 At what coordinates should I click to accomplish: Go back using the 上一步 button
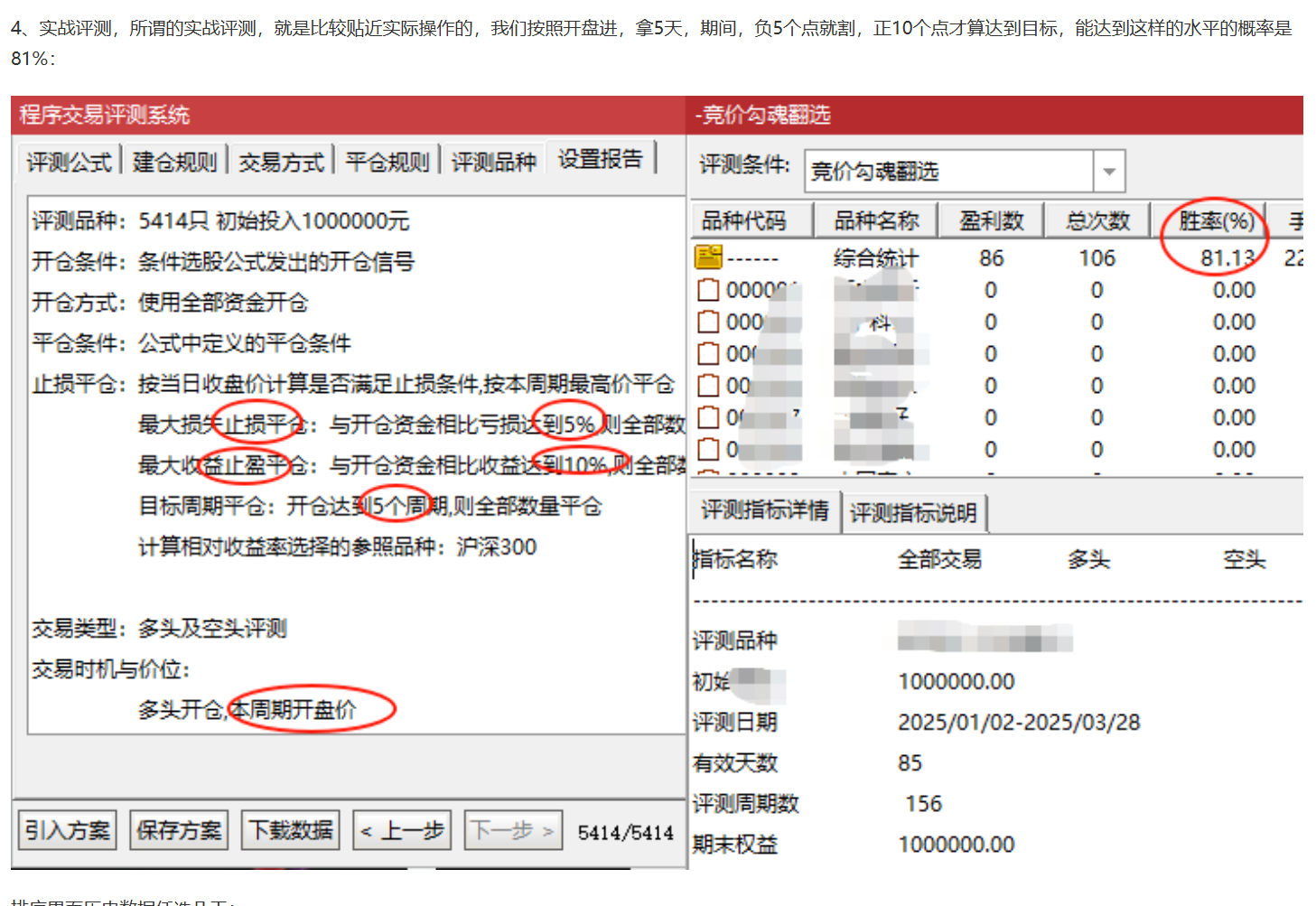click(401, 829)
